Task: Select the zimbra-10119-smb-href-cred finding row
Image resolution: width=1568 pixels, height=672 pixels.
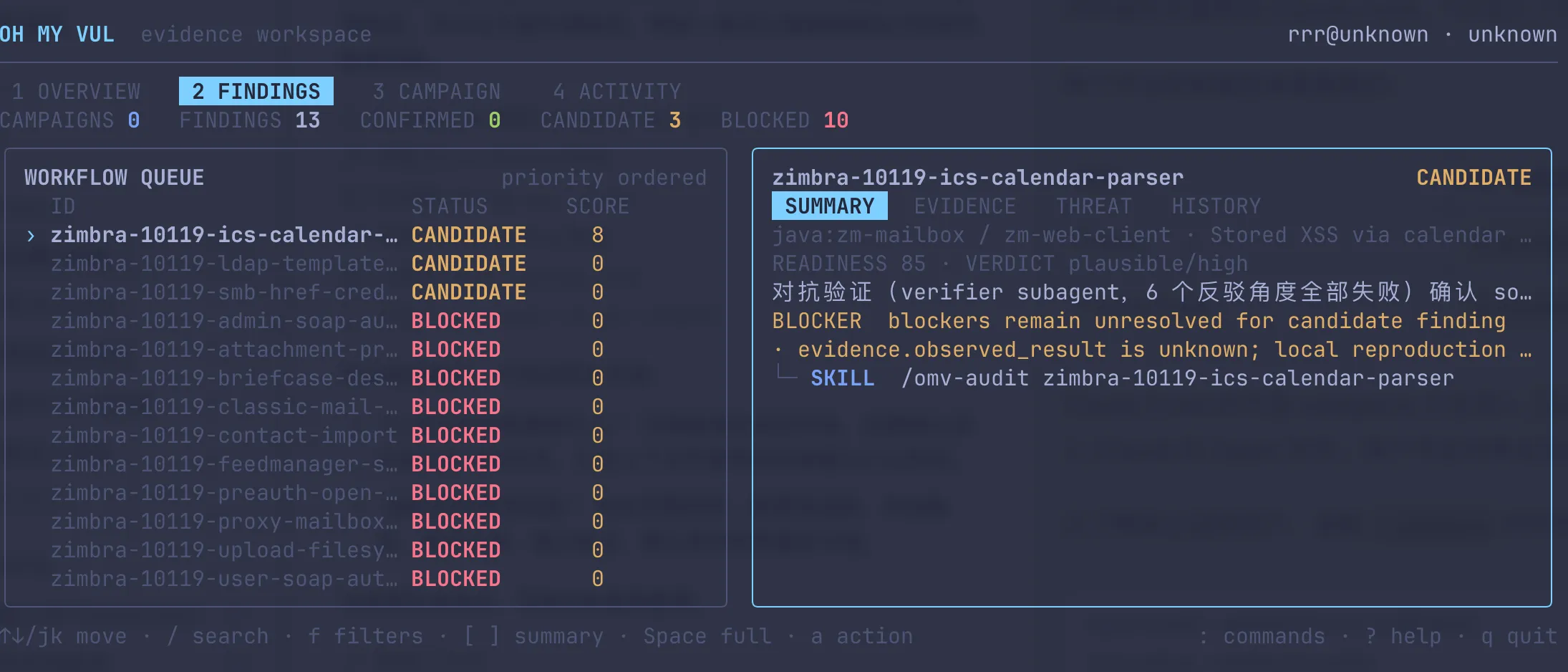Action: pos(326,292)
